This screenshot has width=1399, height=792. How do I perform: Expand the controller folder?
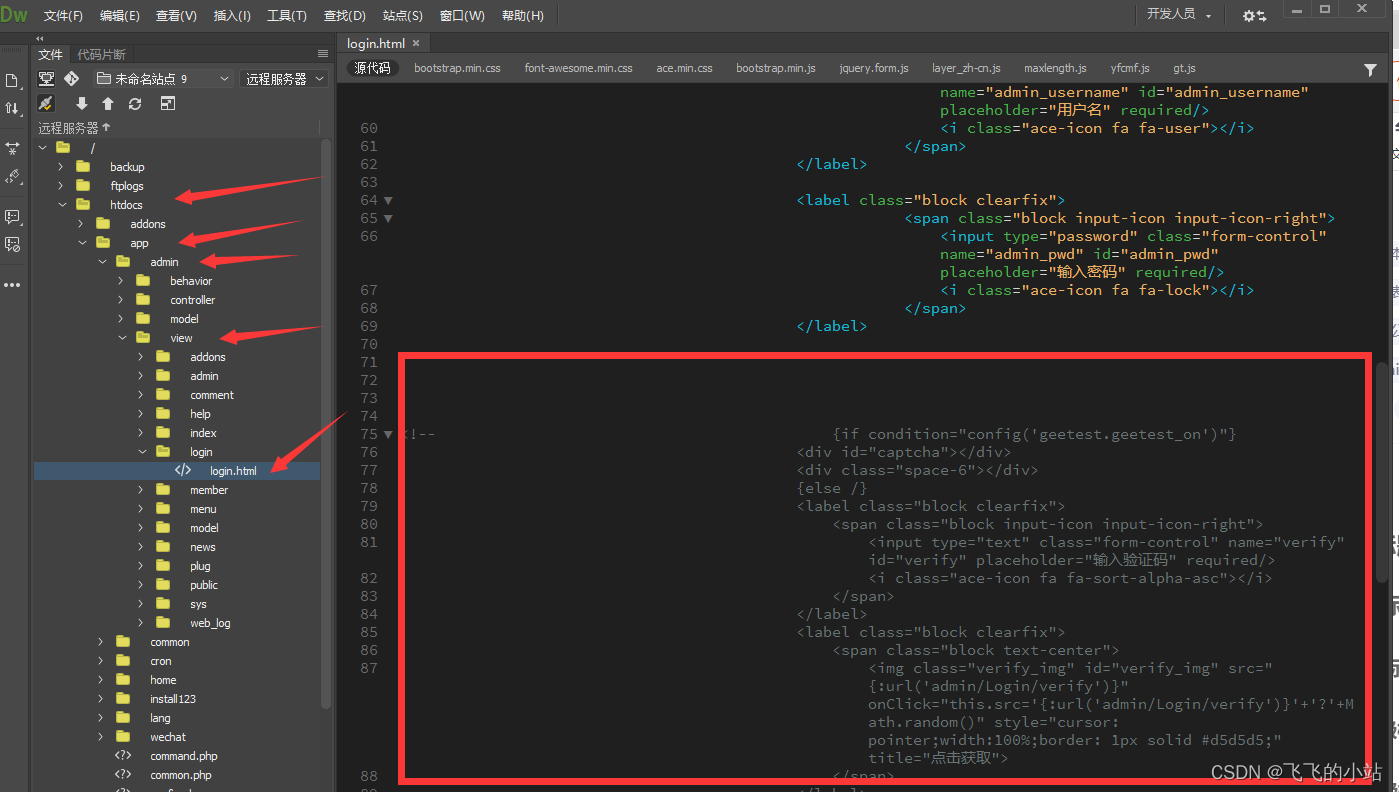coord(121,300)
